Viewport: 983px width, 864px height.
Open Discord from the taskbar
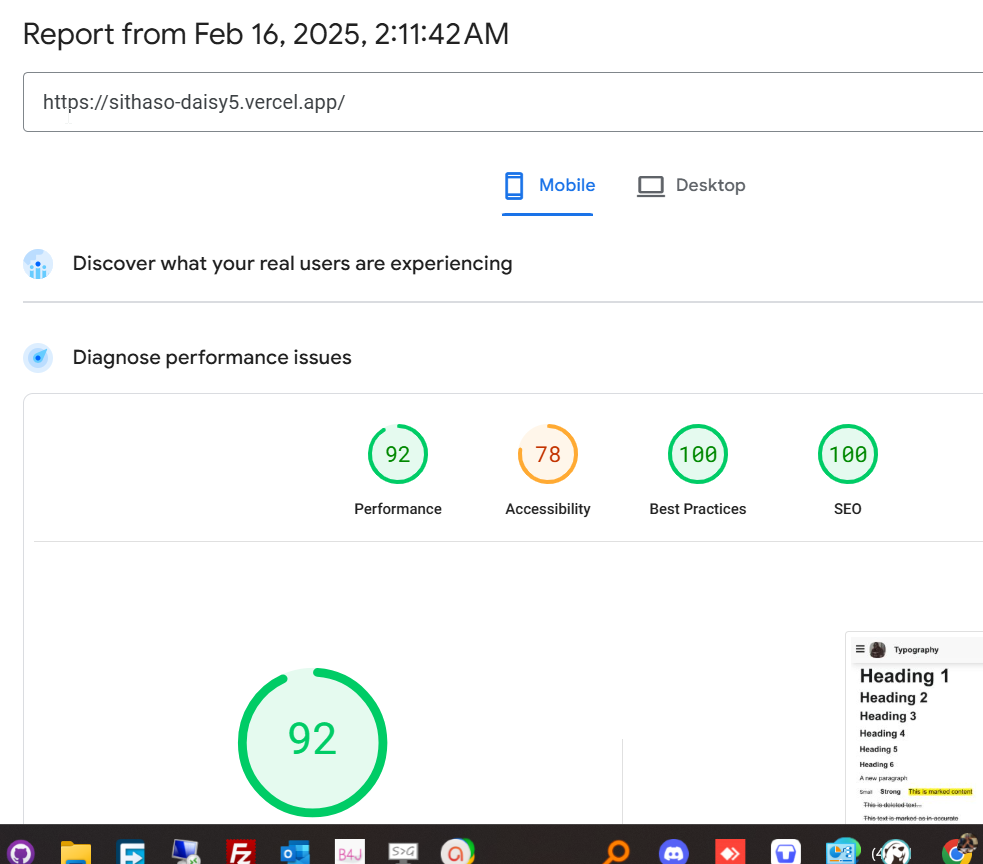(674, 851)
